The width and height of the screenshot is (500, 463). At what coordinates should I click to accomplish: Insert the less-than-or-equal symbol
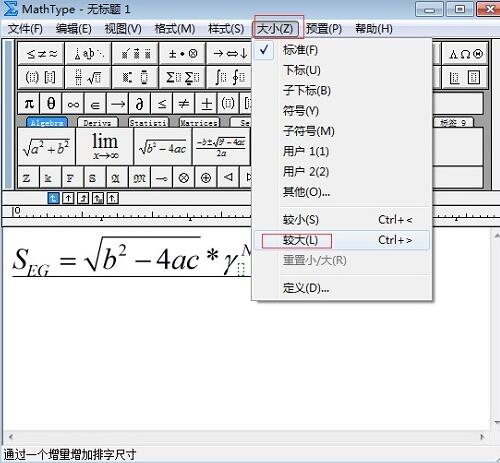162,104
